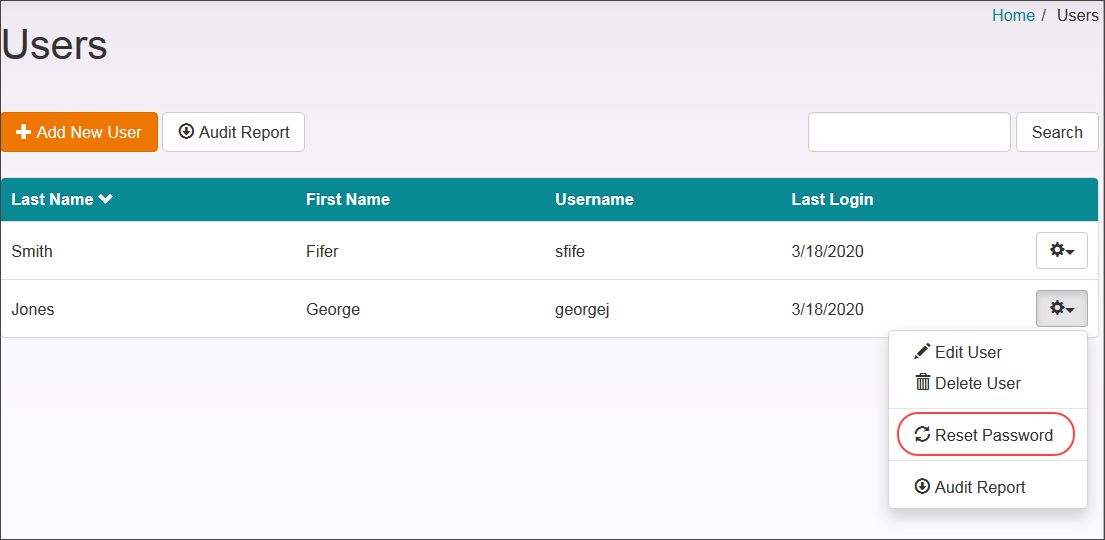Toggle sort using the Last Name chevron
Screen dimensions: 1105x540
pyautogui.click(x=106, y=199)
